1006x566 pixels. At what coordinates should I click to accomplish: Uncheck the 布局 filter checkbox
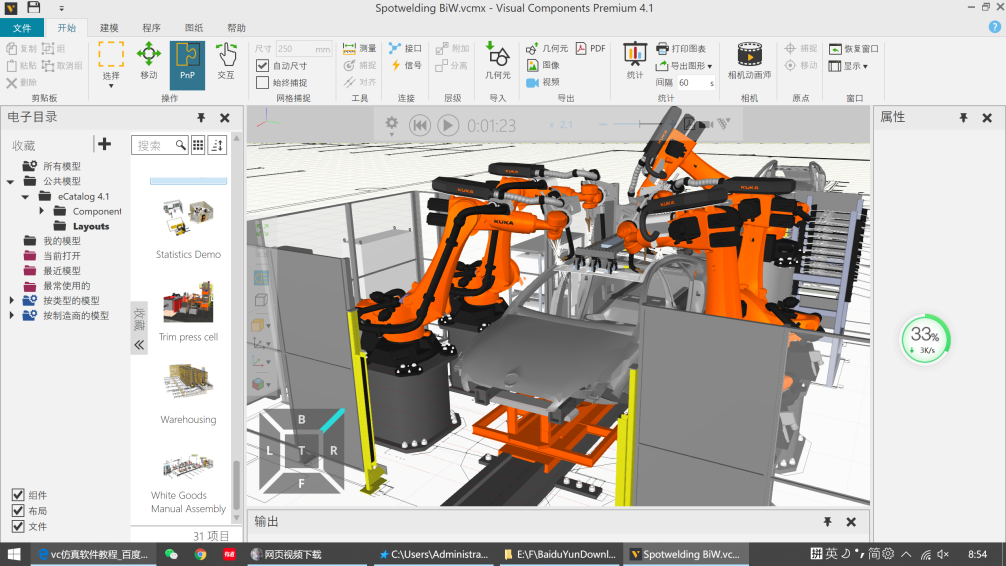(18, 510)
